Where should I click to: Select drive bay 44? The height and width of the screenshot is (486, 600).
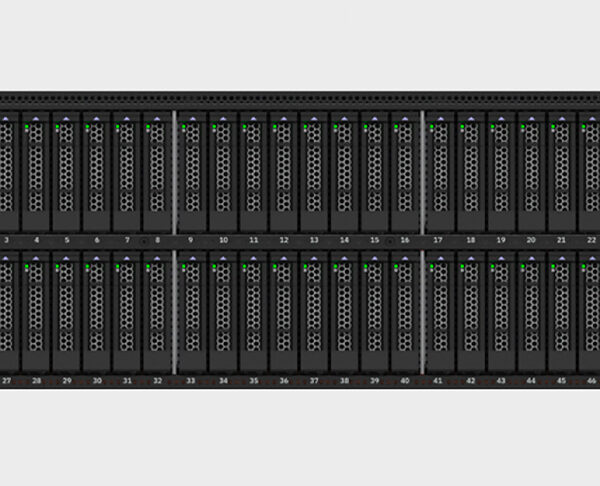pos(532,311)
